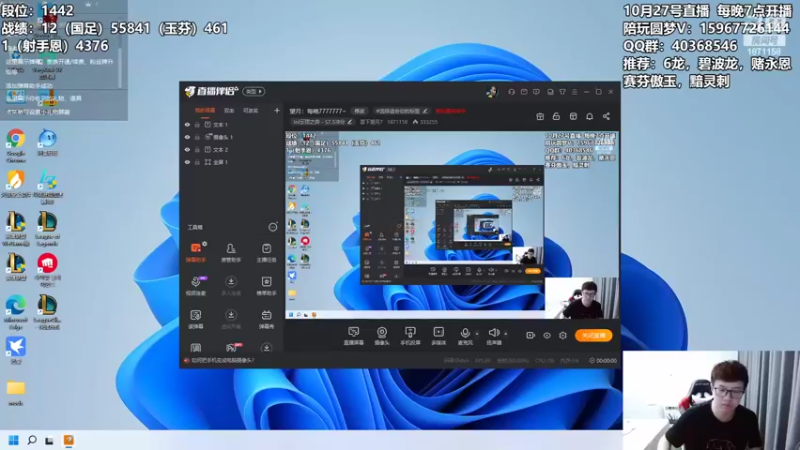Toggle the lock on 摄像头 1 source
This screenshot has height=450, width=800.
tap(197, 137)
